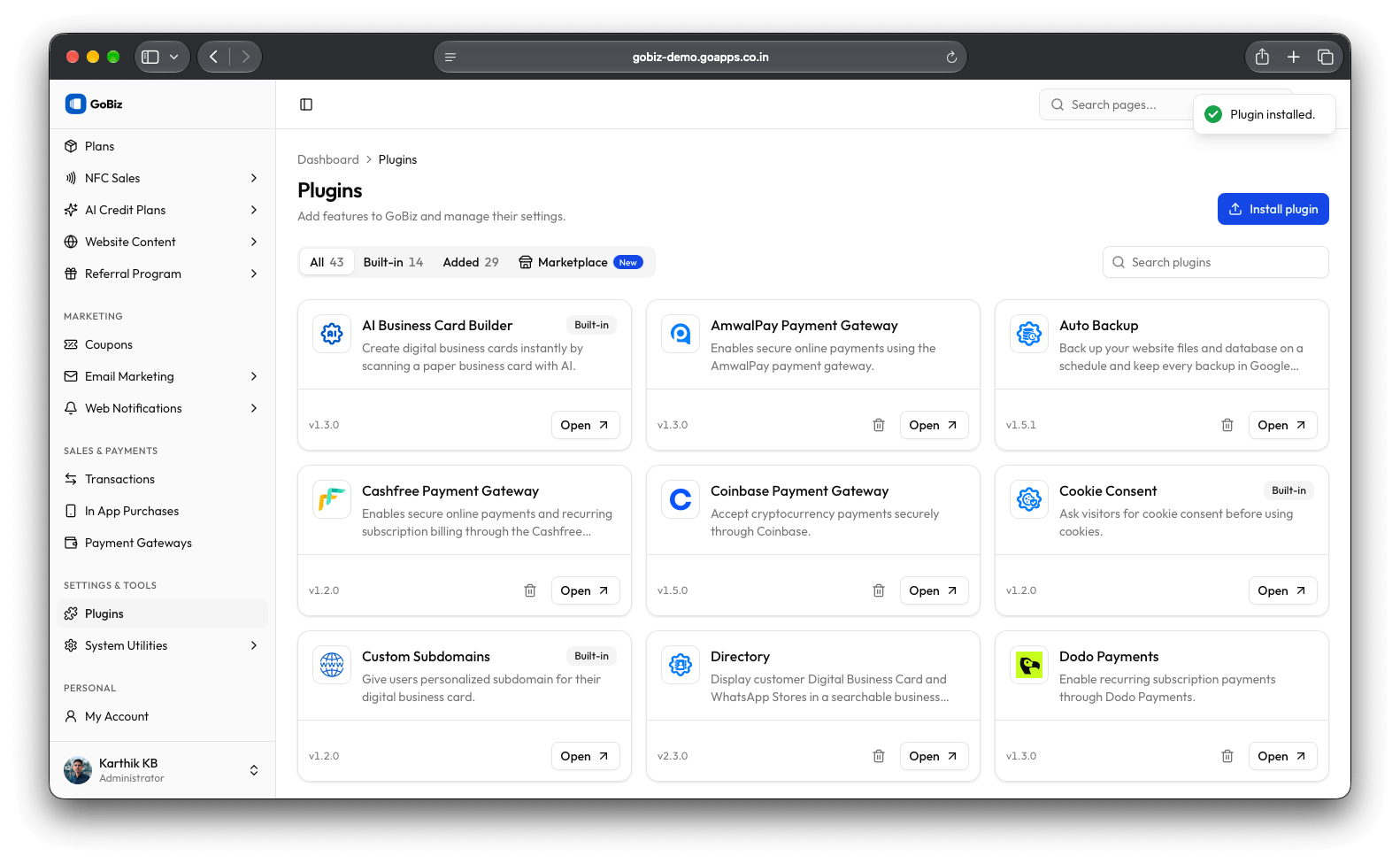Show browser tab overview
1400x864 pixels.
click(x=1325, y=57)
